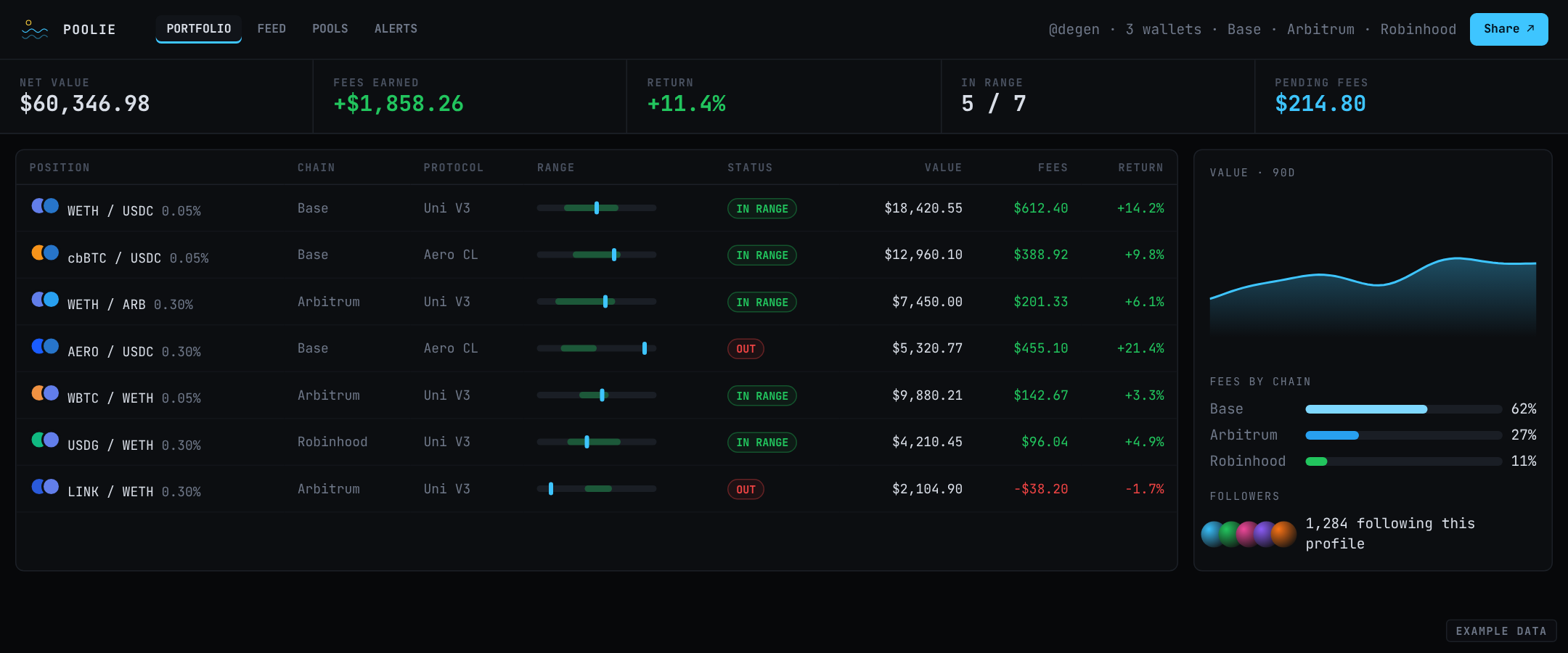Click the 1,284 following this profile text
Screen dimensions: 1568x653
[1390, 533]
